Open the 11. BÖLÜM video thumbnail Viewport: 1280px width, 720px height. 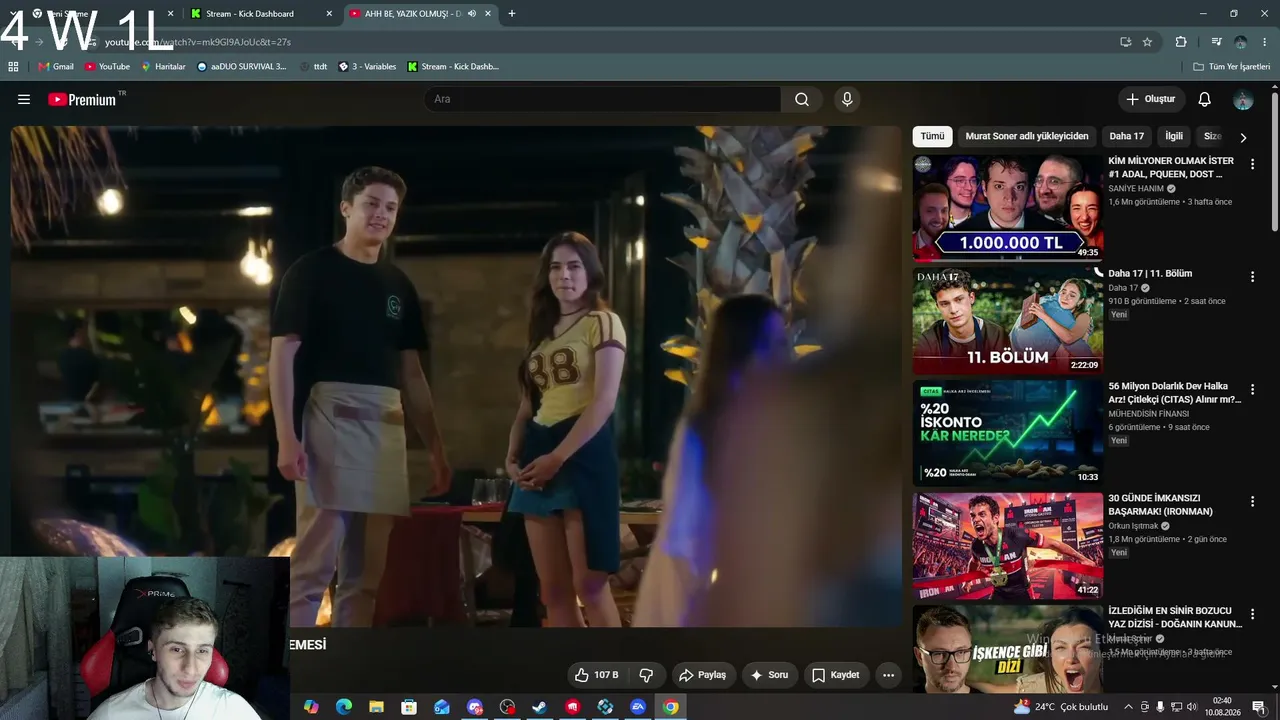[1008, 320]
